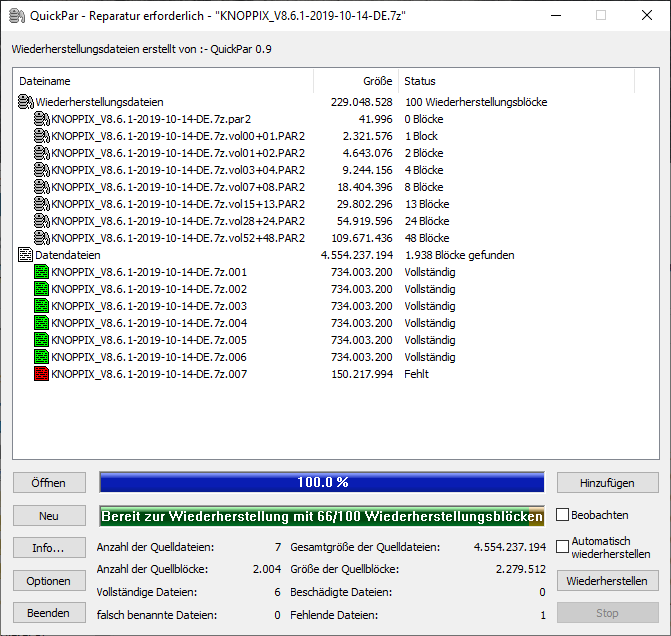Viewport: 671px width, 636px height.
Task: Click the vol07+08.PAR2 file icon
Action: (x=42, y=187)
